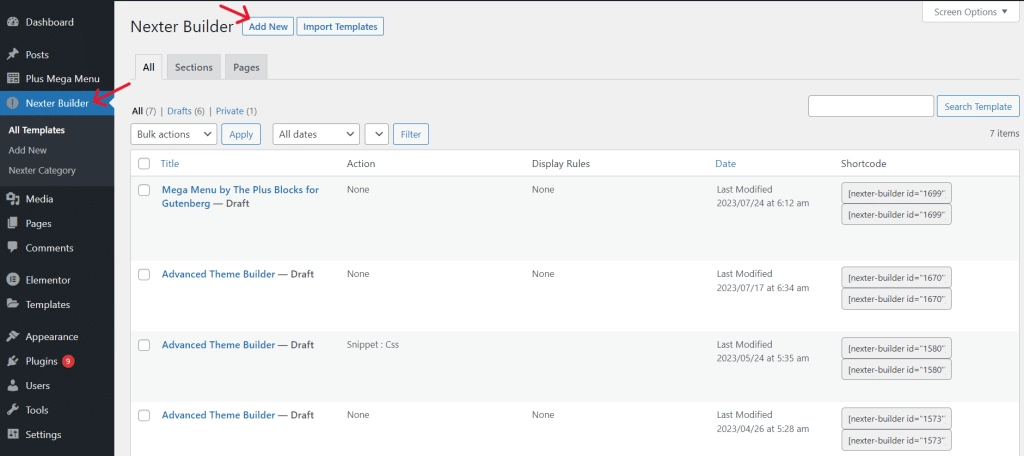Switch to the Sections tab

(x=193, y=68)
